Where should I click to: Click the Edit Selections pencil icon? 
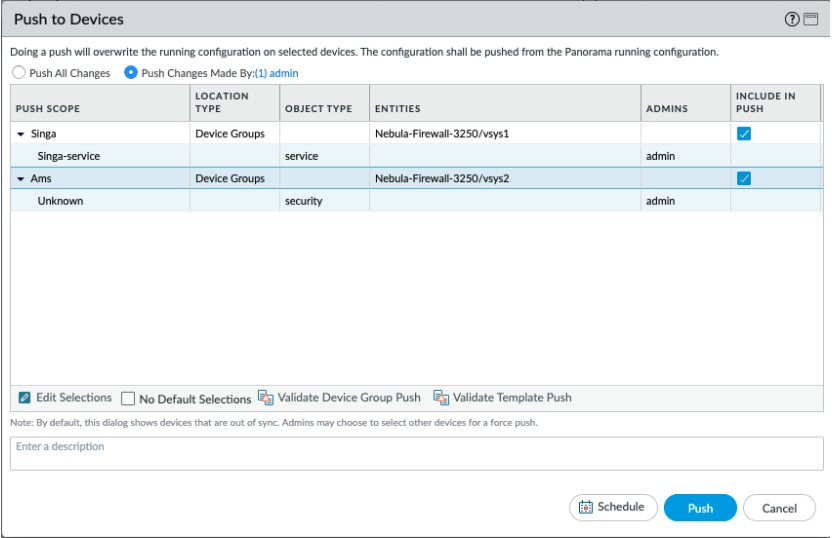[x=26, y=398]
